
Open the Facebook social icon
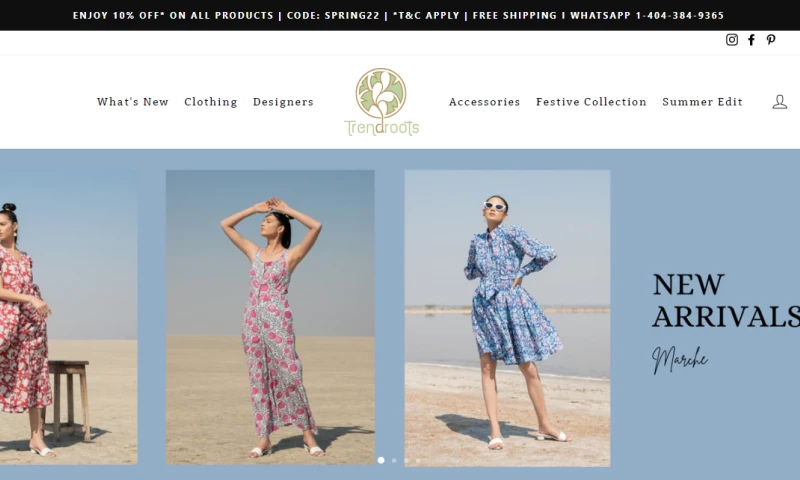tap(751, 40)
